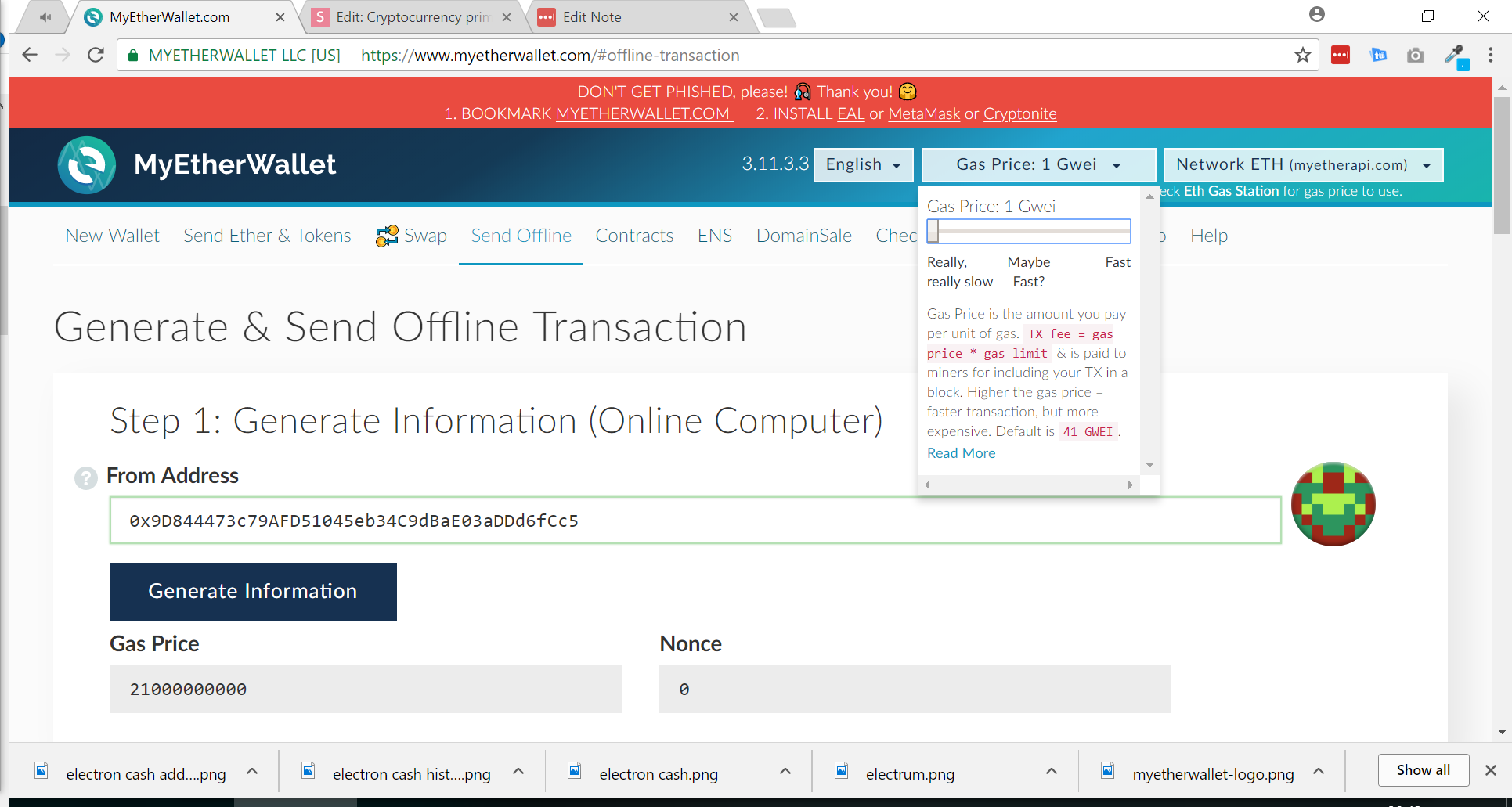Click the address identicon avatar
Image resolution: width=1512 pixels, height=807 pixels.
point(1333,504)
